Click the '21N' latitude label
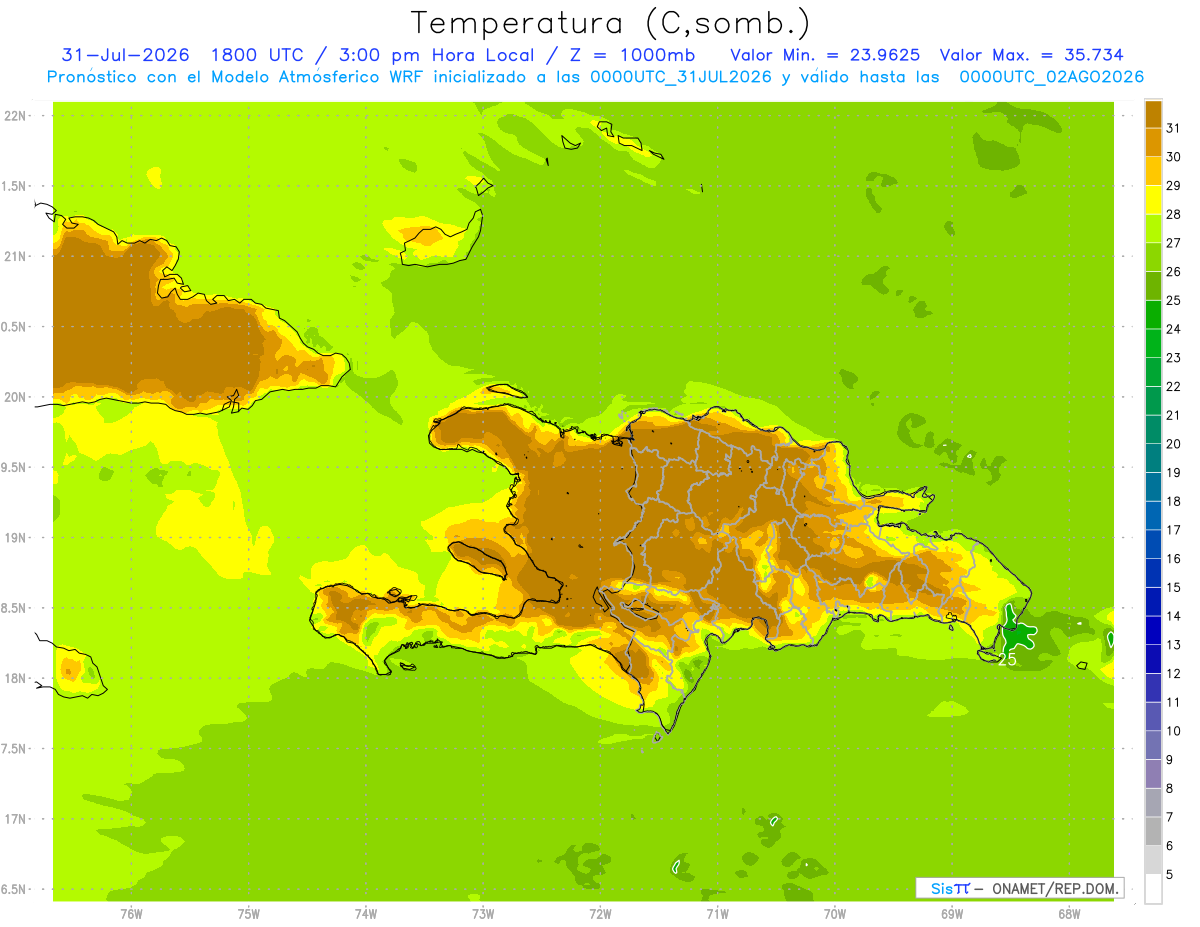 point(15,256)
